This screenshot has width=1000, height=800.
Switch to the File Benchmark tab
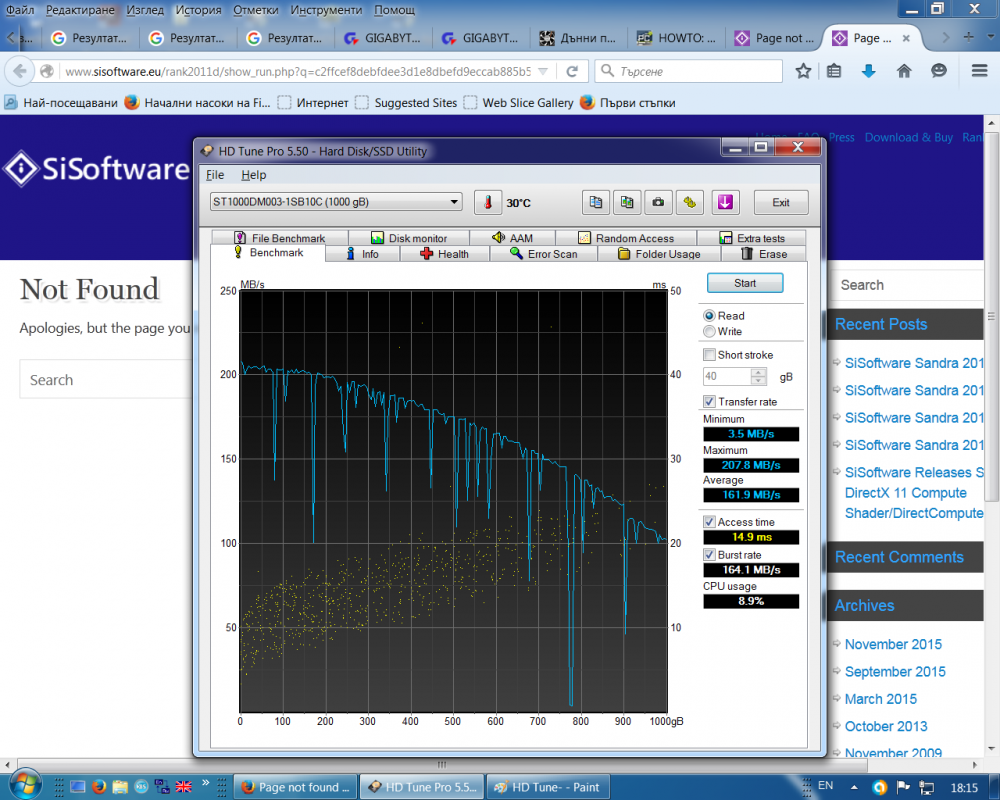(x=279, y=238)
